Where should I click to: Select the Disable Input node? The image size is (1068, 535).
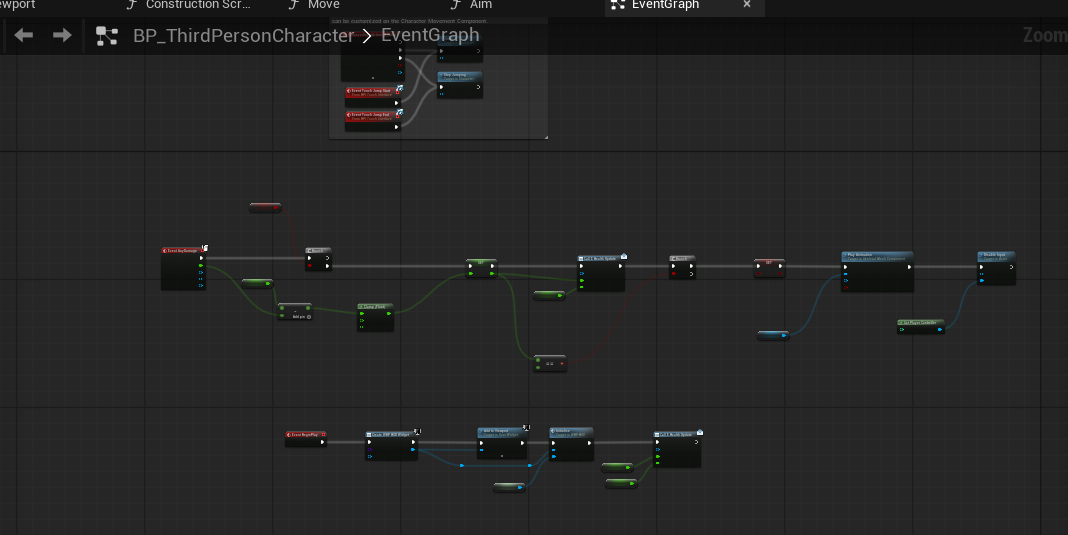(x=996, y=256)
